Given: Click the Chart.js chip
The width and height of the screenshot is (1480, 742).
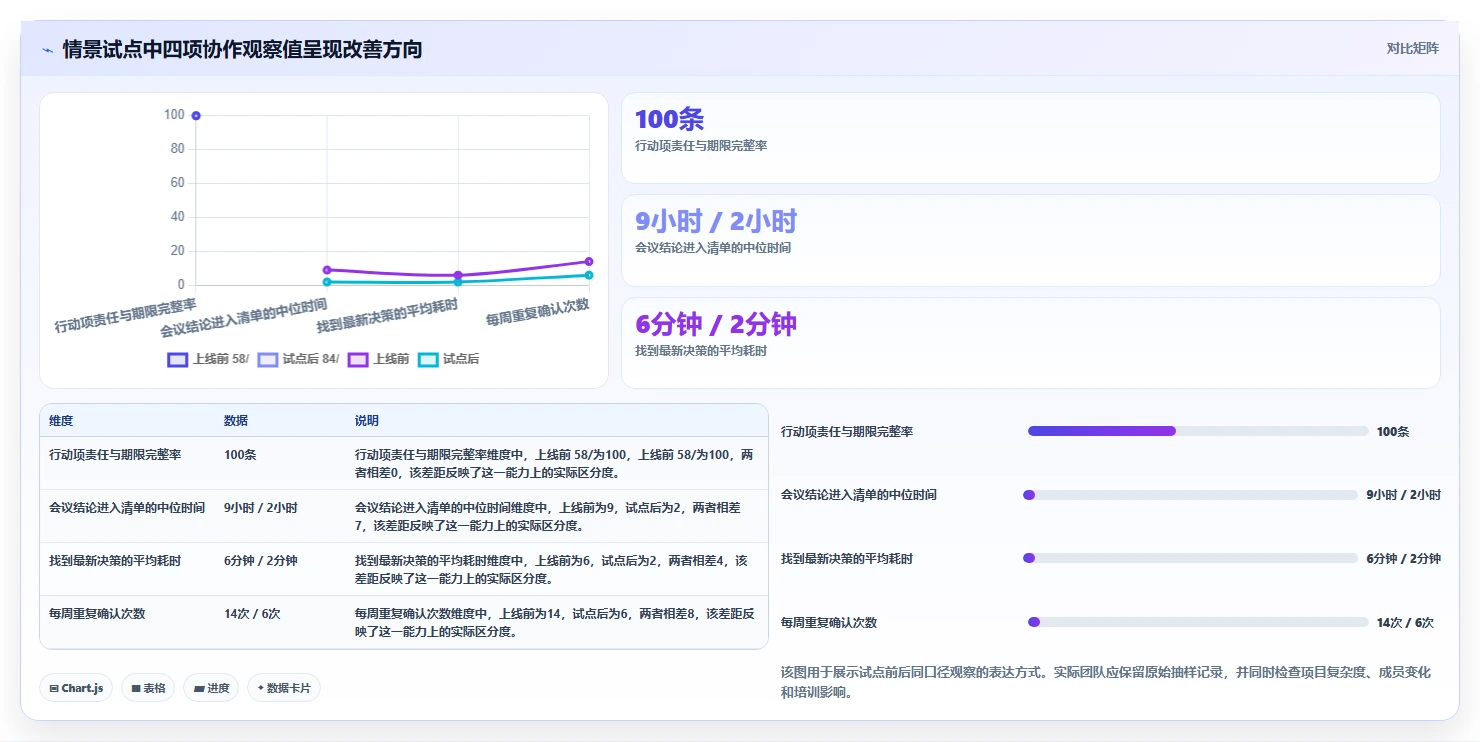Looking at the screenshot, I should (x=76, y=688).
